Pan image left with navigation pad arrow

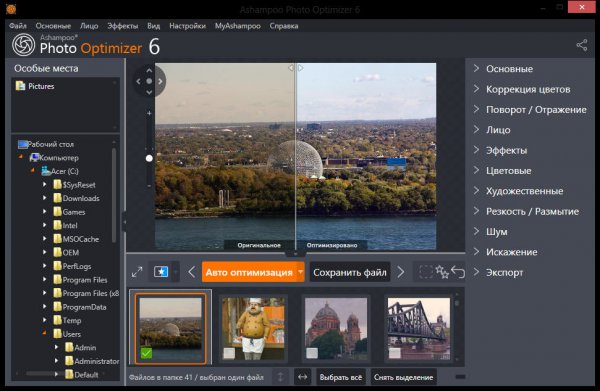click(138, 81)
